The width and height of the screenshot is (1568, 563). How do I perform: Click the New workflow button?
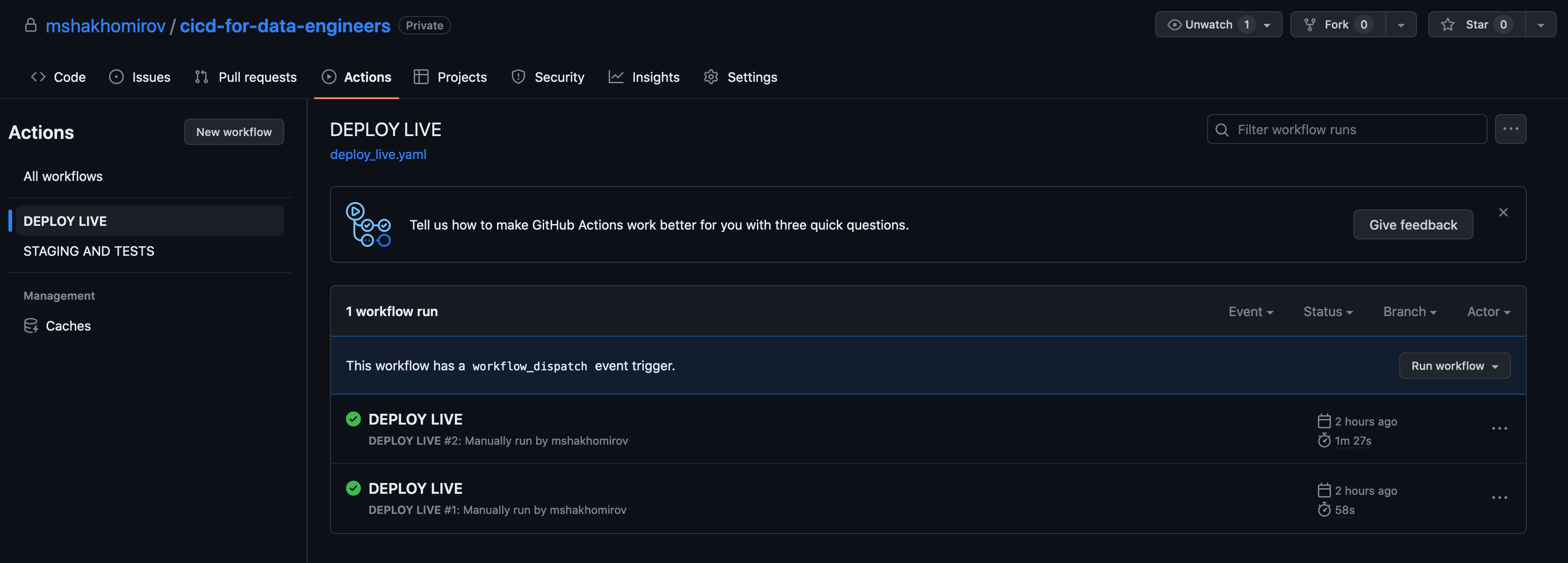(x=234, y=132)
